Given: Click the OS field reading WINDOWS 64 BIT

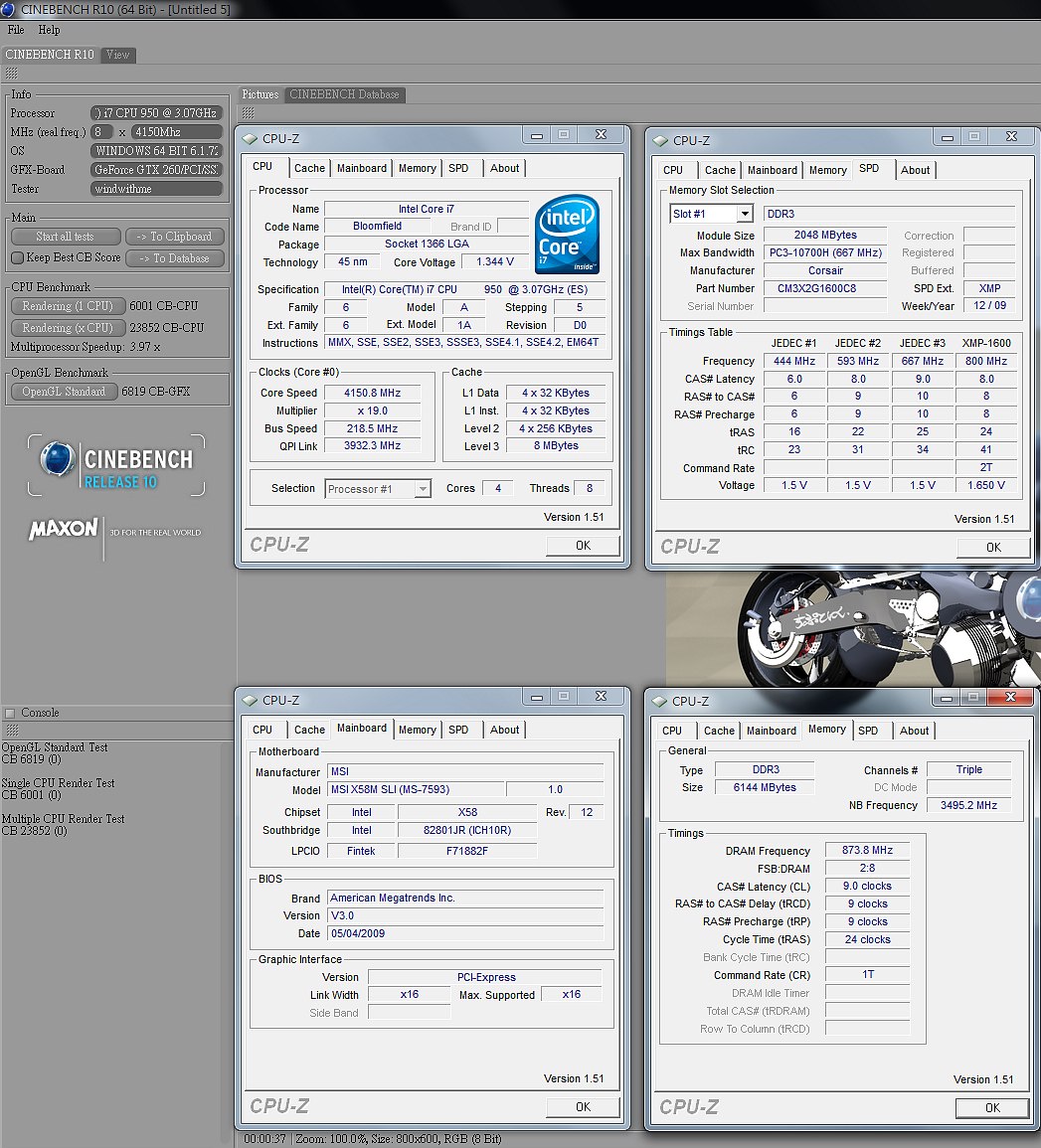Looking at the screenshot, I should (x=157, y=151).
